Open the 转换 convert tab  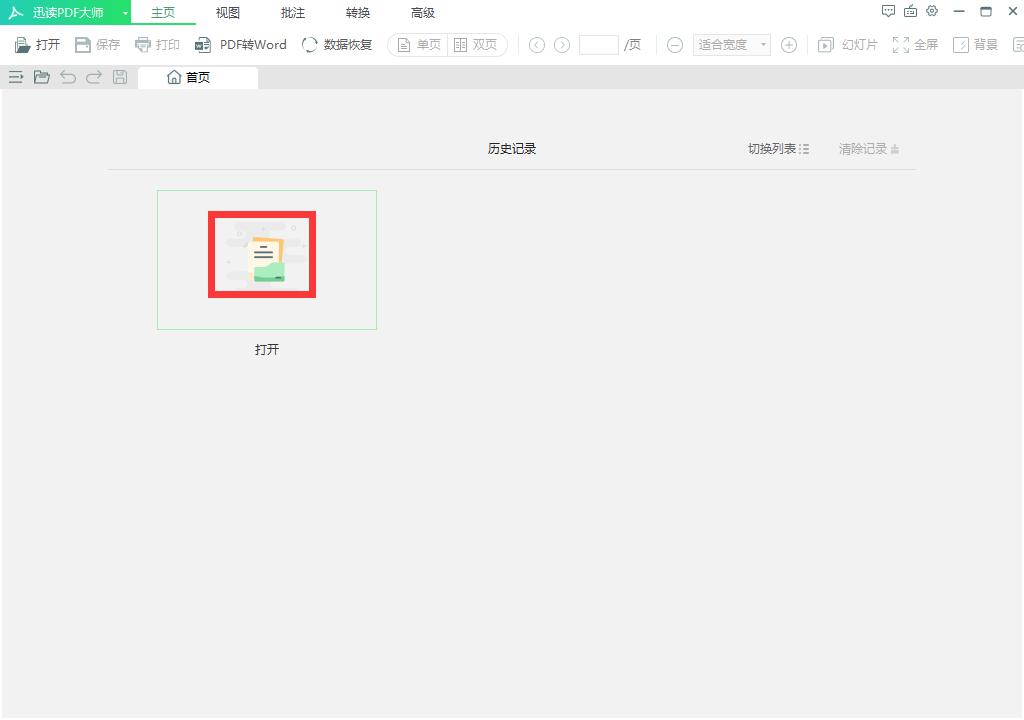click(x=358, y=13)
